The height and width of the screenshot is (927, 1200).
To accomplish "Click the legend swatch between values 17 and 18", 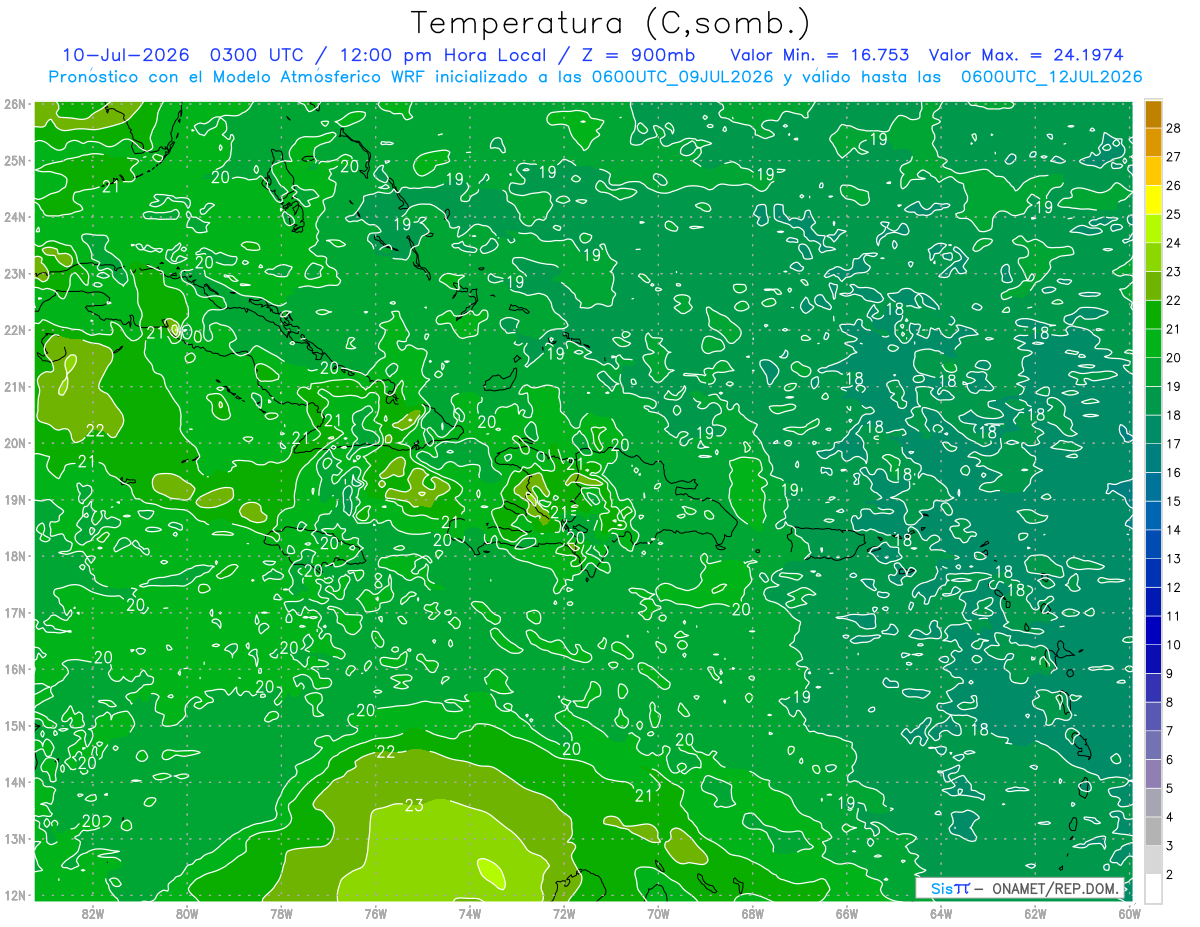I will tap(1153, 429).
